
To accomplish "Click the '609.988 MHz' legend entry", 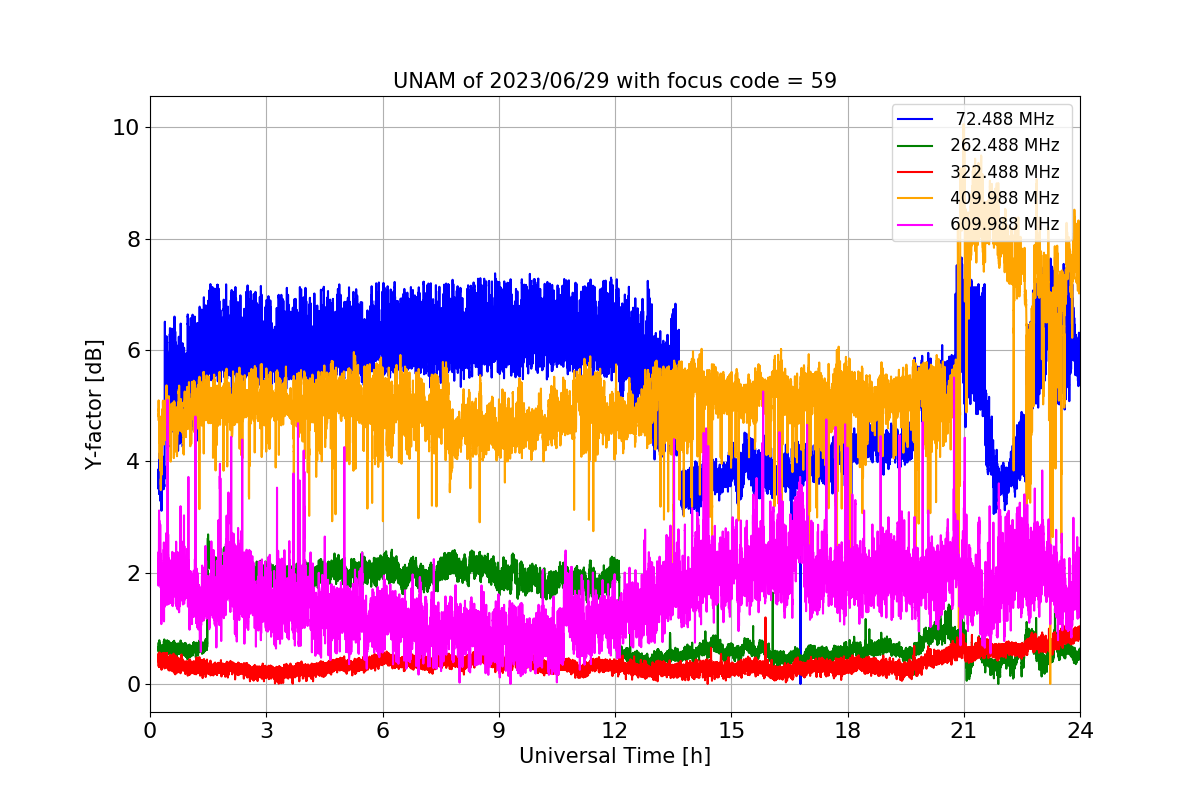I will (1005, 224).
